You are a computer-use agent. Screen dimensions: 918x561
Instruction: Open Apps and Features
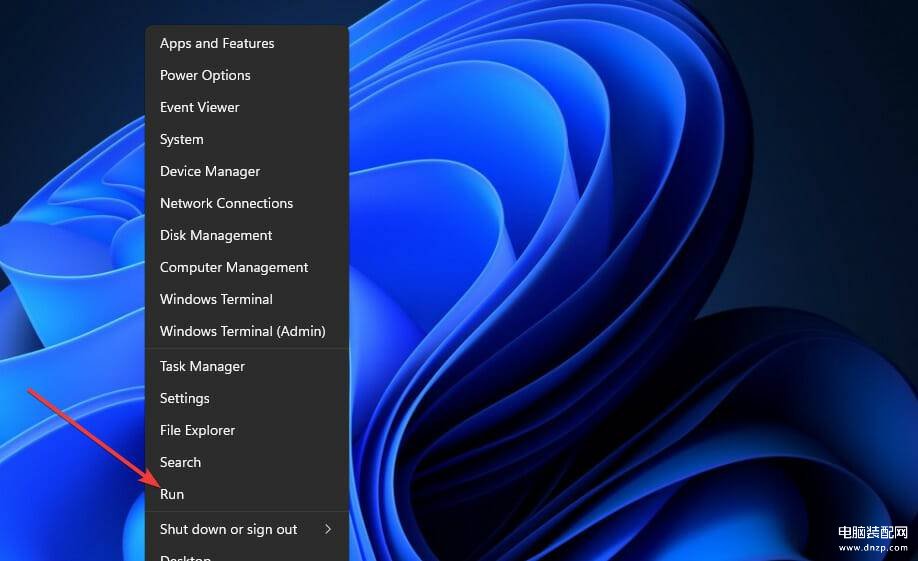pyautogui.click(x=246, y=43)
